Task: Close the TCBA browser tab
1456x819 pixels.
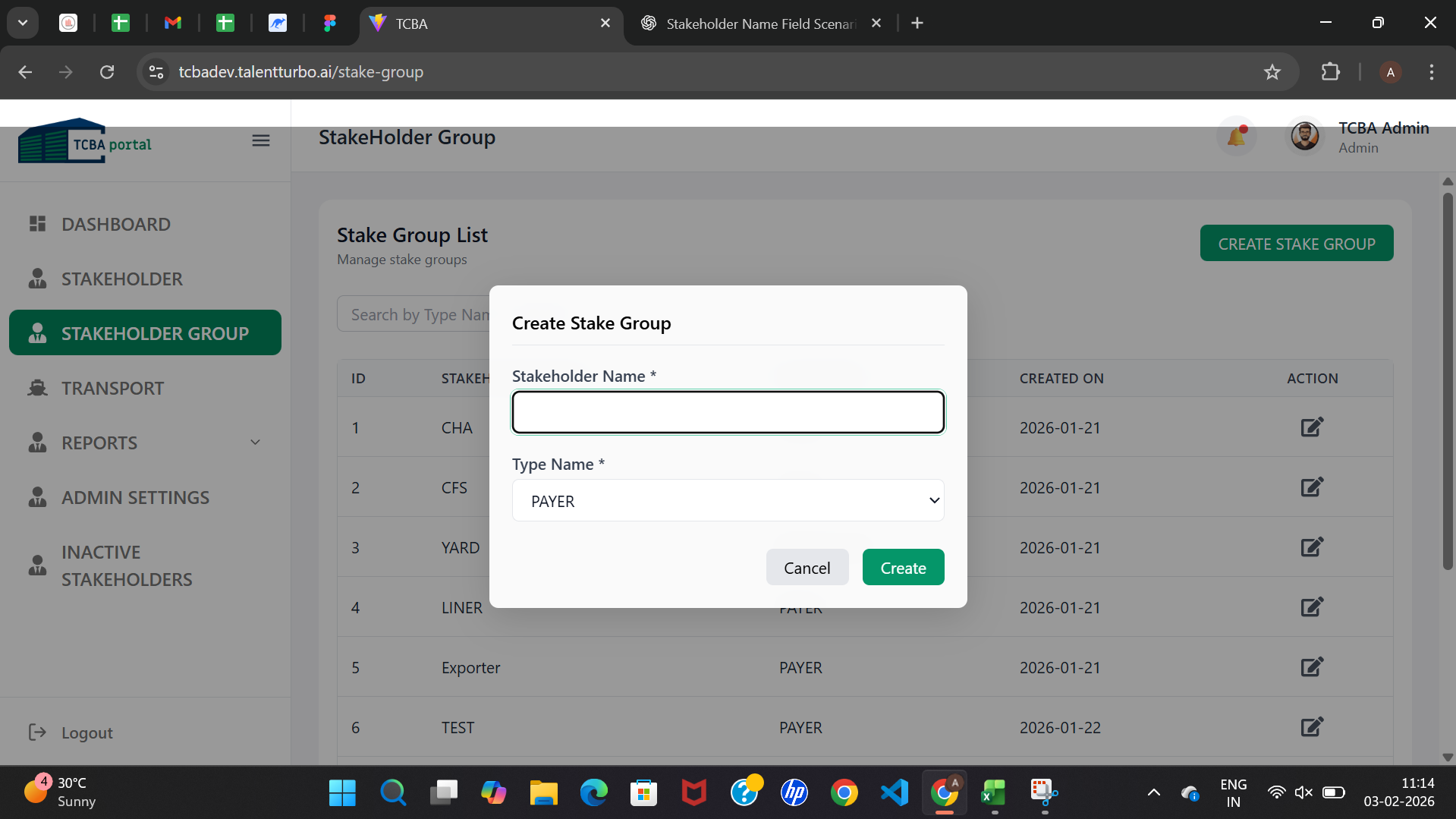Action: pos(605,24)
